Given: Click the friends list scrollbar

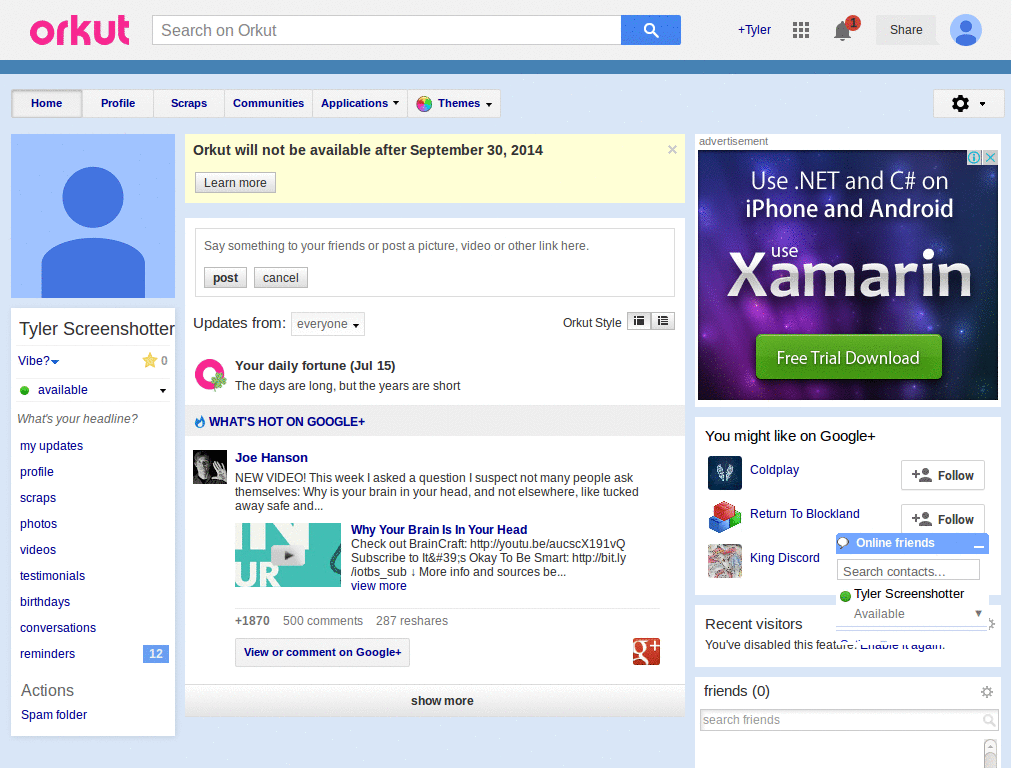Looking at the screenshot, I should 990,753.
